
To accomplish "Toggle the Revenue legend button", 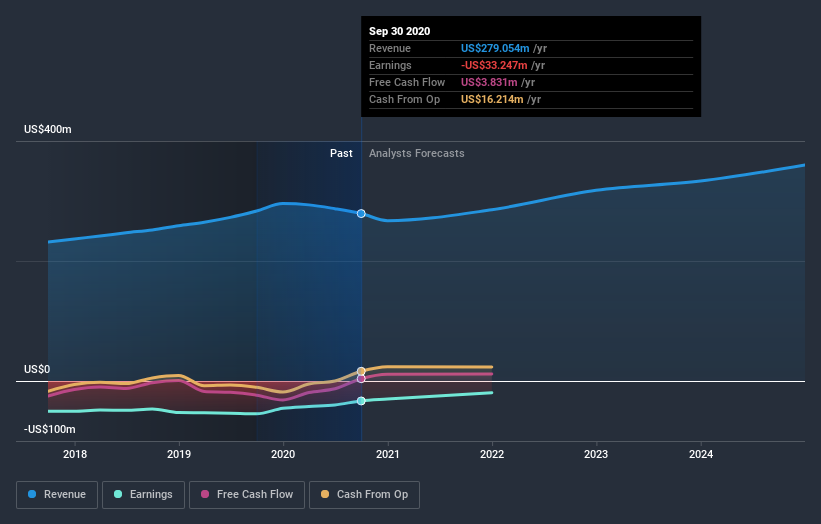I will pos(57,495).
